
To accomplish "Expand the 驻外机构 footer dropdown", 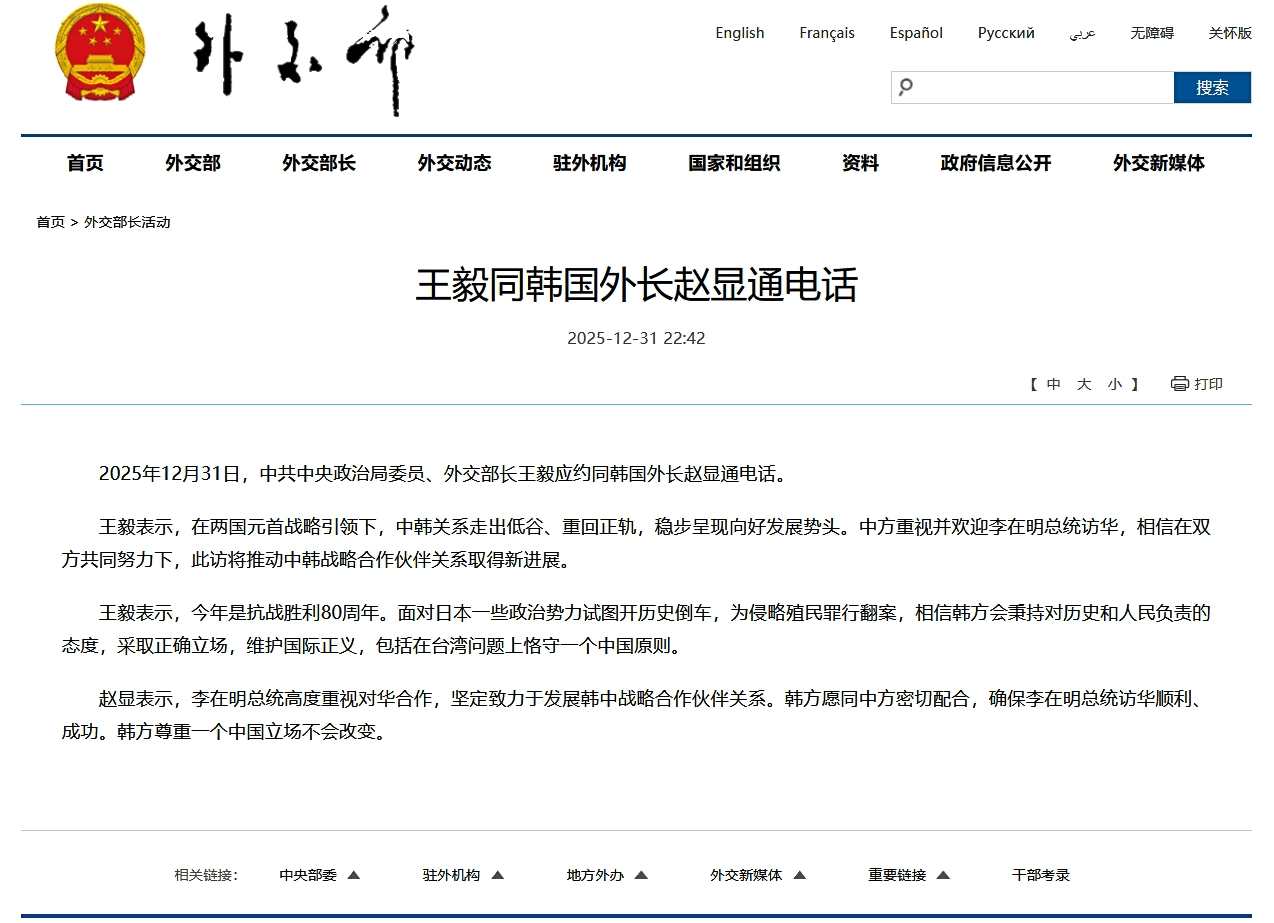I will pyautogui.click(x=497, y=875).
